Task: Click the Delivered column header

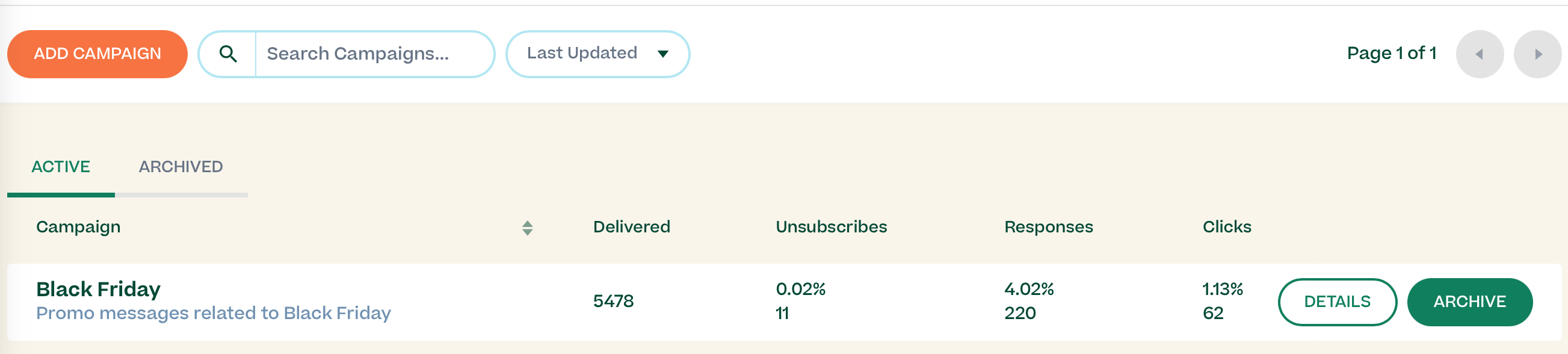Action: click(631, 227)
